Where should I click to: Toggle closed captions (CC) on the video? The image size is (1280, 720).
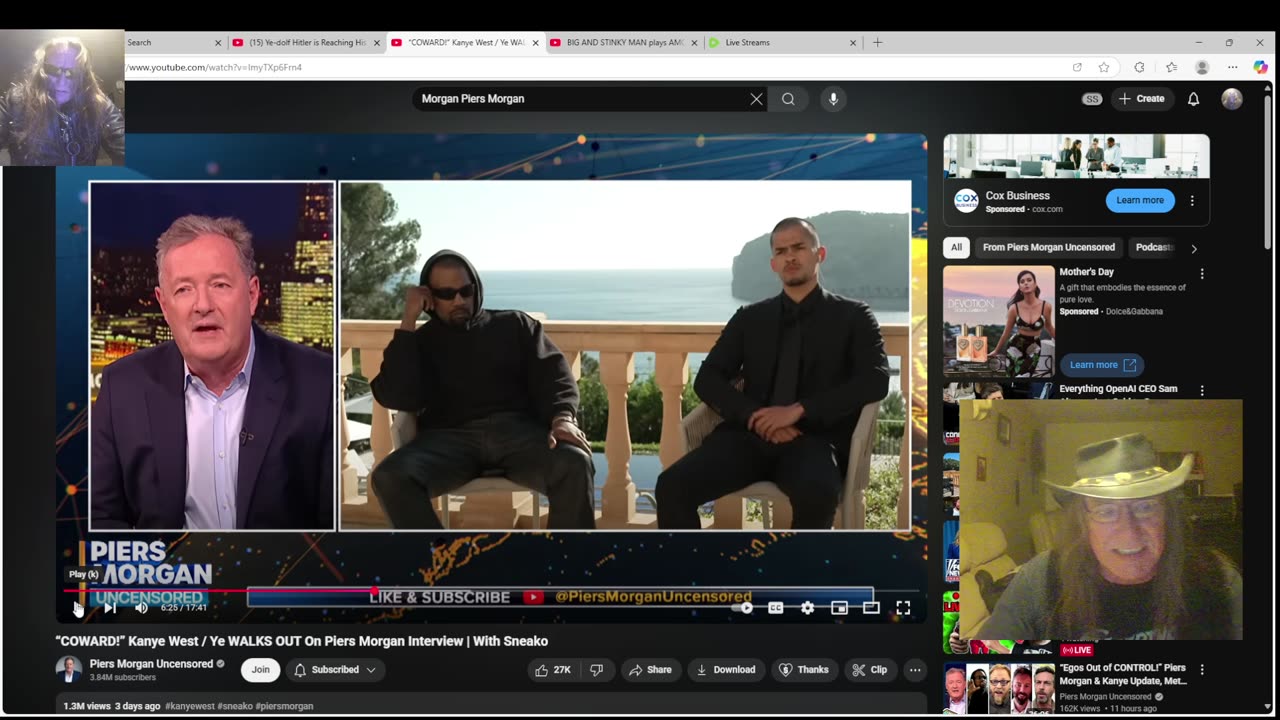point(775,607)
